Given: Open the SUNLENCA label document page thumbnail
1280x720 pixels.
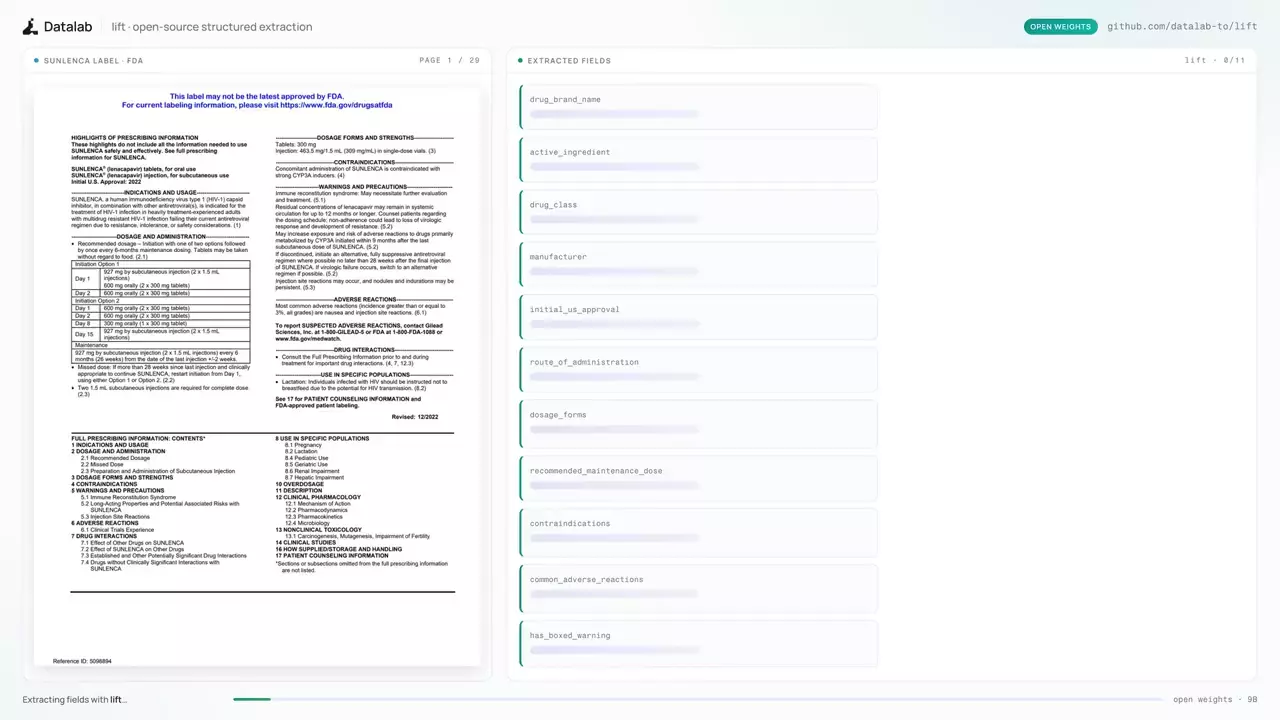Looking at the screenshot, I should [257, 376].
